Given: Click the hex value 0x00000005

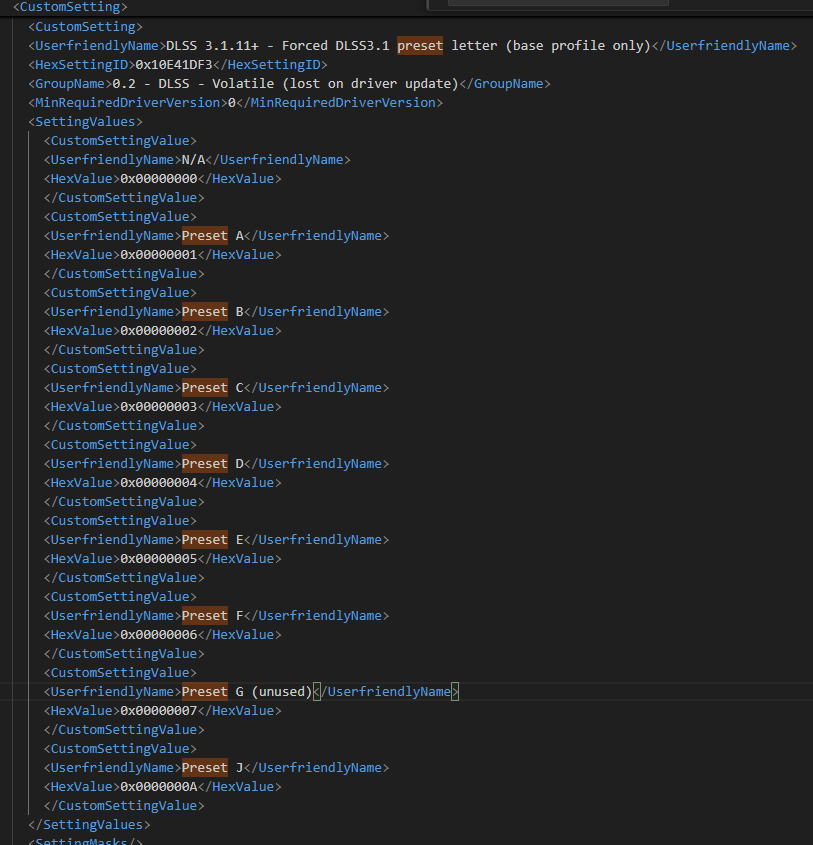Looking at the screenshot, I should (x=159, y=558).
